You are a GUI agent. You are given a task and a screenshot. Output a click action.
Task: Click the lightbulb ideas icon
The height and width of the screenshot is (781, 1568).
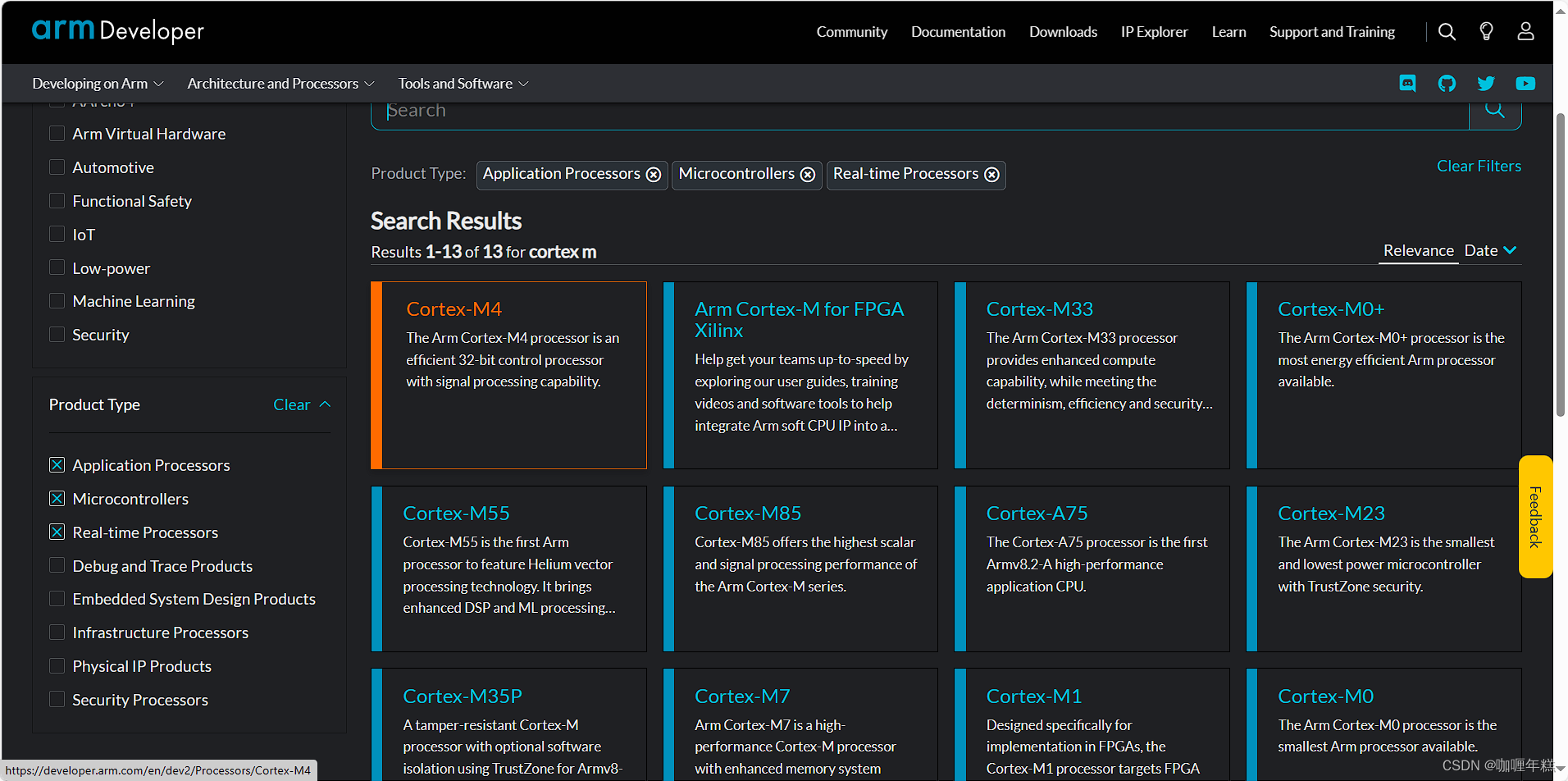click(1486, 32)
